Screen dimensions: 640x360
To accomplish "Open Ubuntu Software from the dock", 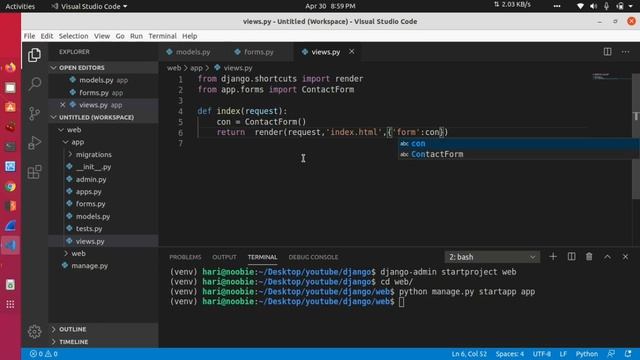I will pos(10,107).
